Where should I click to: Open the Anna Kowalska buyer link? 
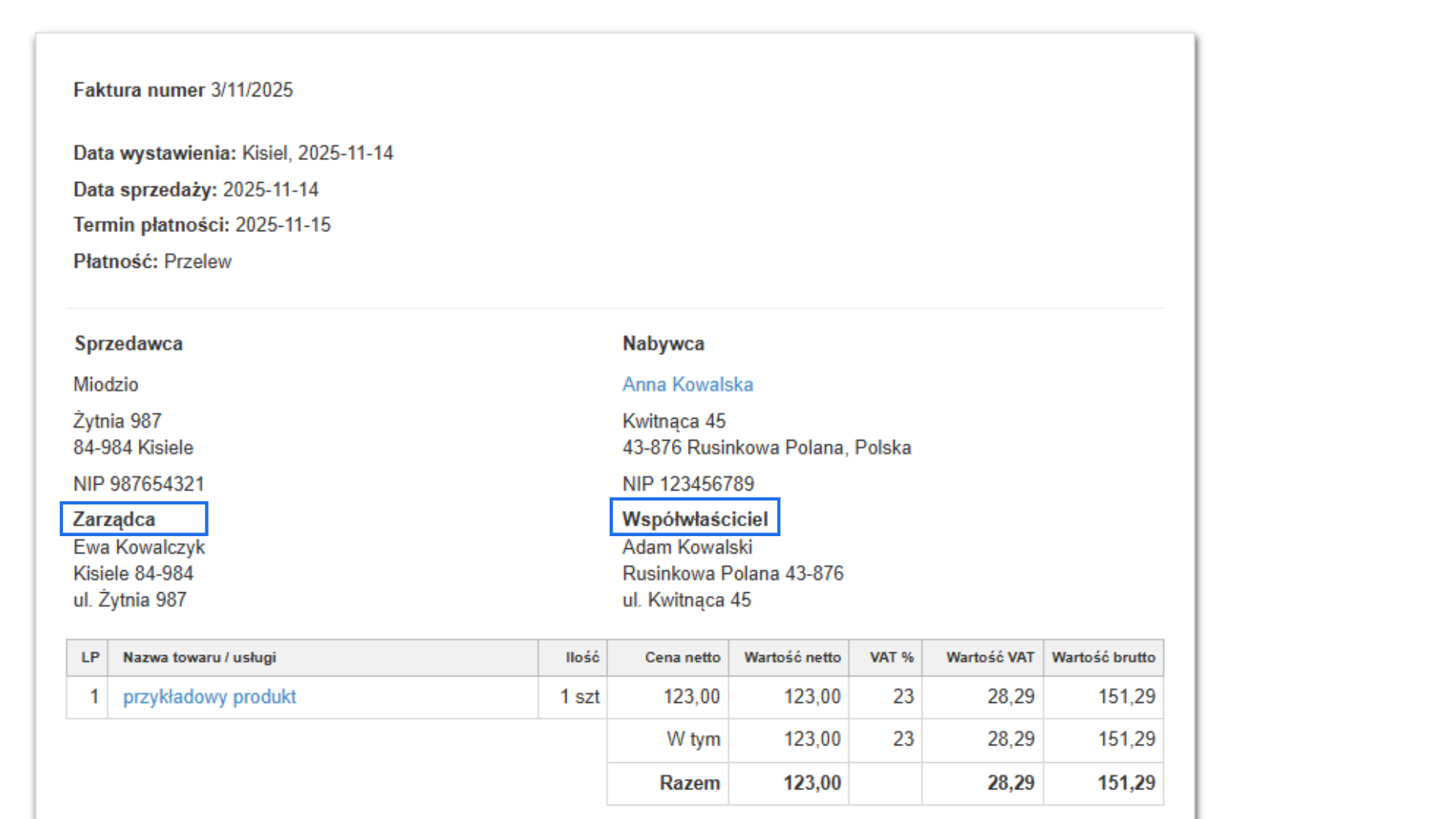(687, 384)
